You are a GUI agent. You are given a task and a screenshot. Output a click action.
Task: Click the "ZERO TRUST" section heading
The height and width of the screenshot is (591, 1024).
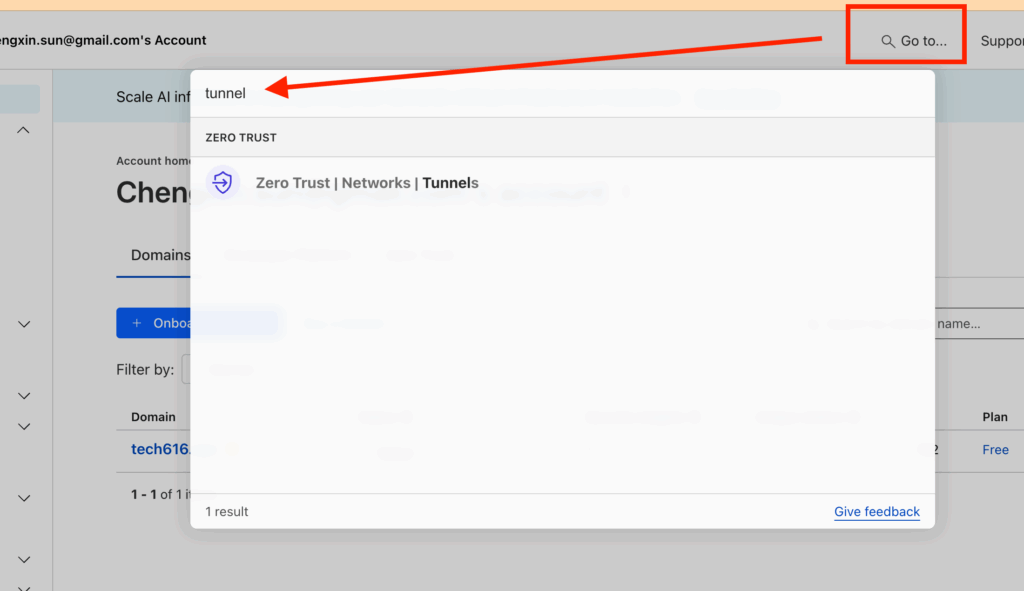[241, 138]
